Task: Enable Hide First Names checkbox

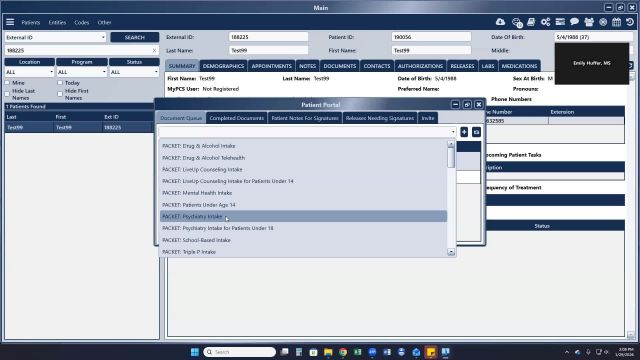Action: click(x=60, y=94)
